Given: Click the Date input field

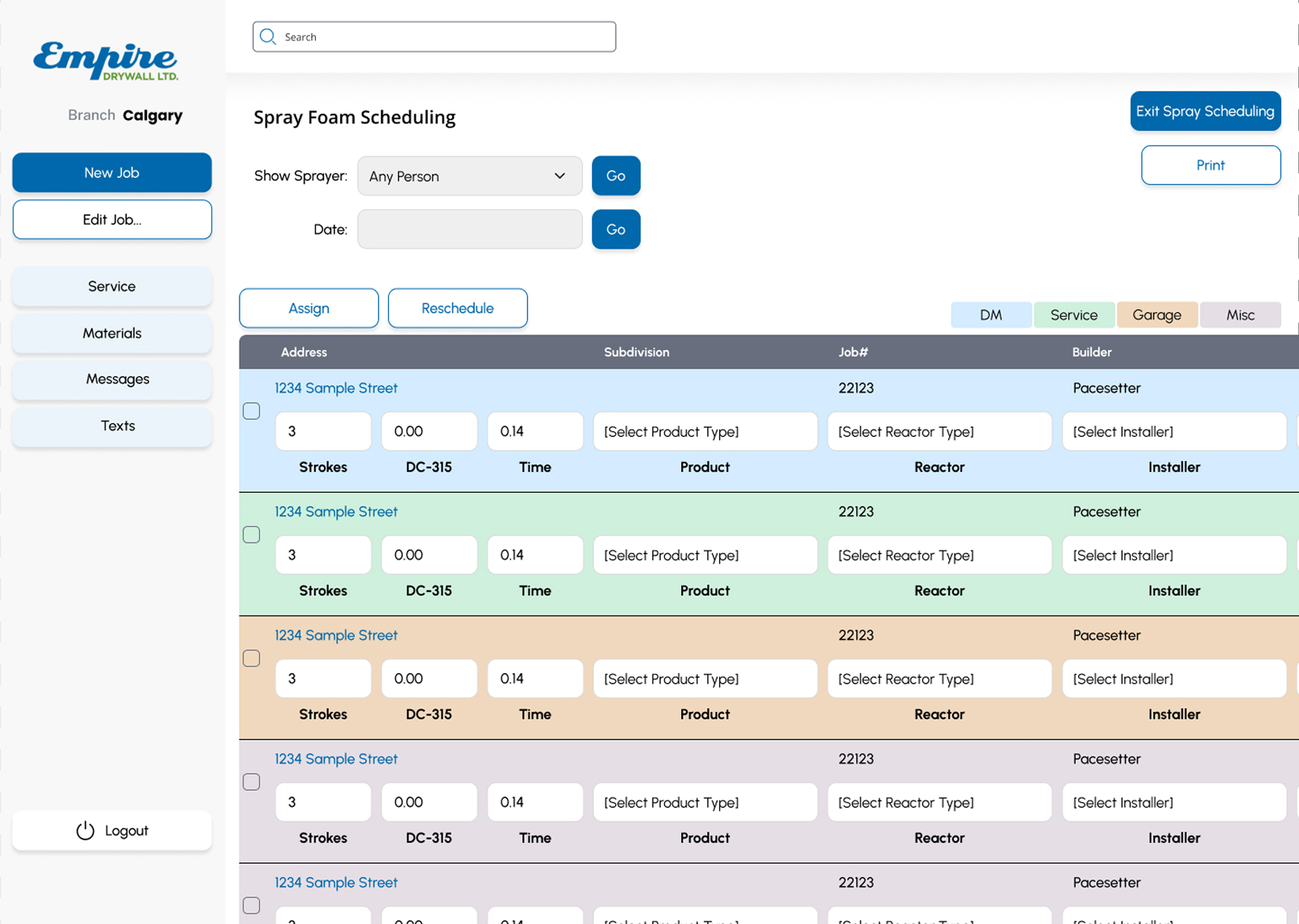Looking at the screenshot, I should [x=469, y=229].
